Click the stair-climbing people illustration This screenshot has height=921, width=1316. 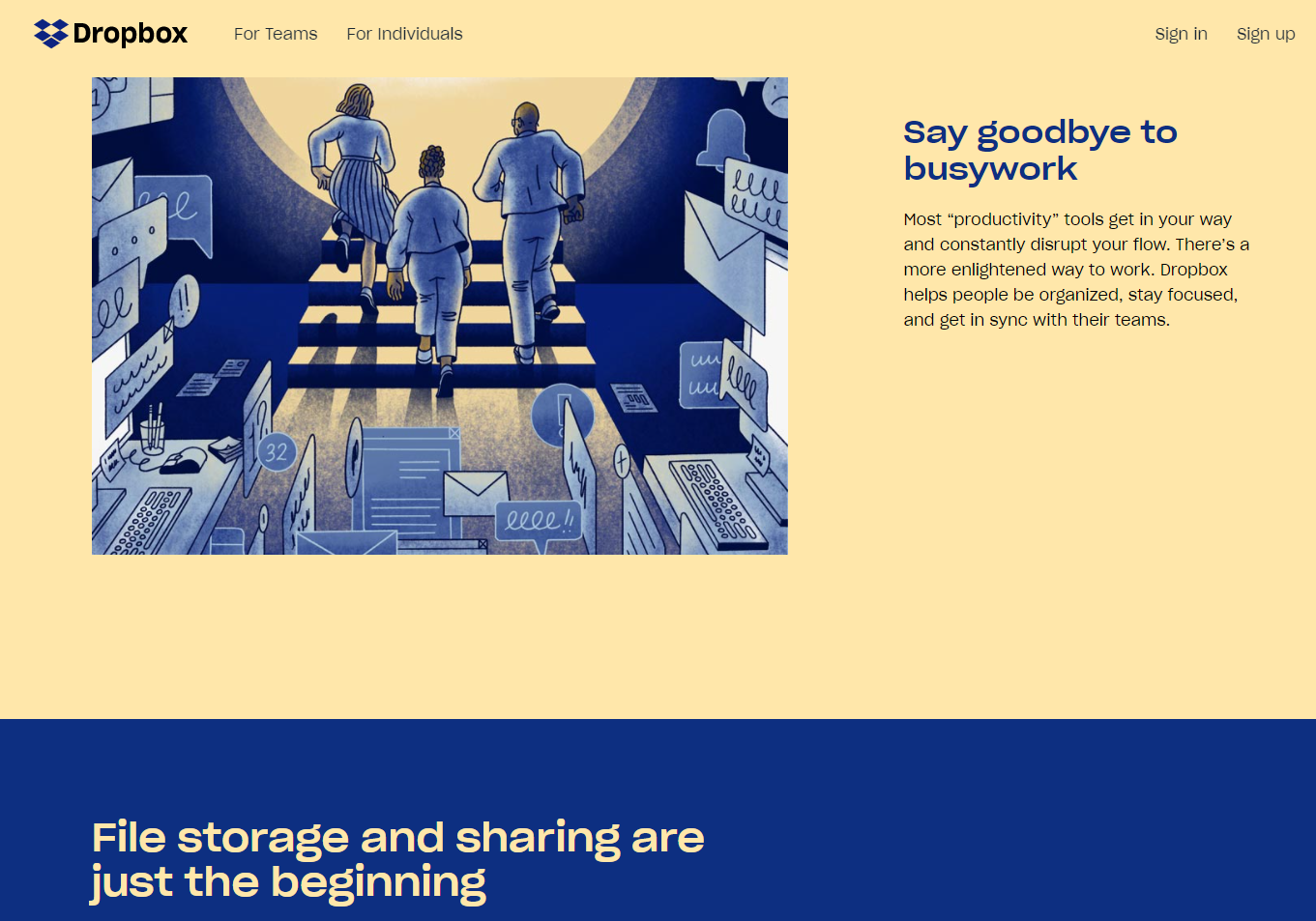(440, 316)
